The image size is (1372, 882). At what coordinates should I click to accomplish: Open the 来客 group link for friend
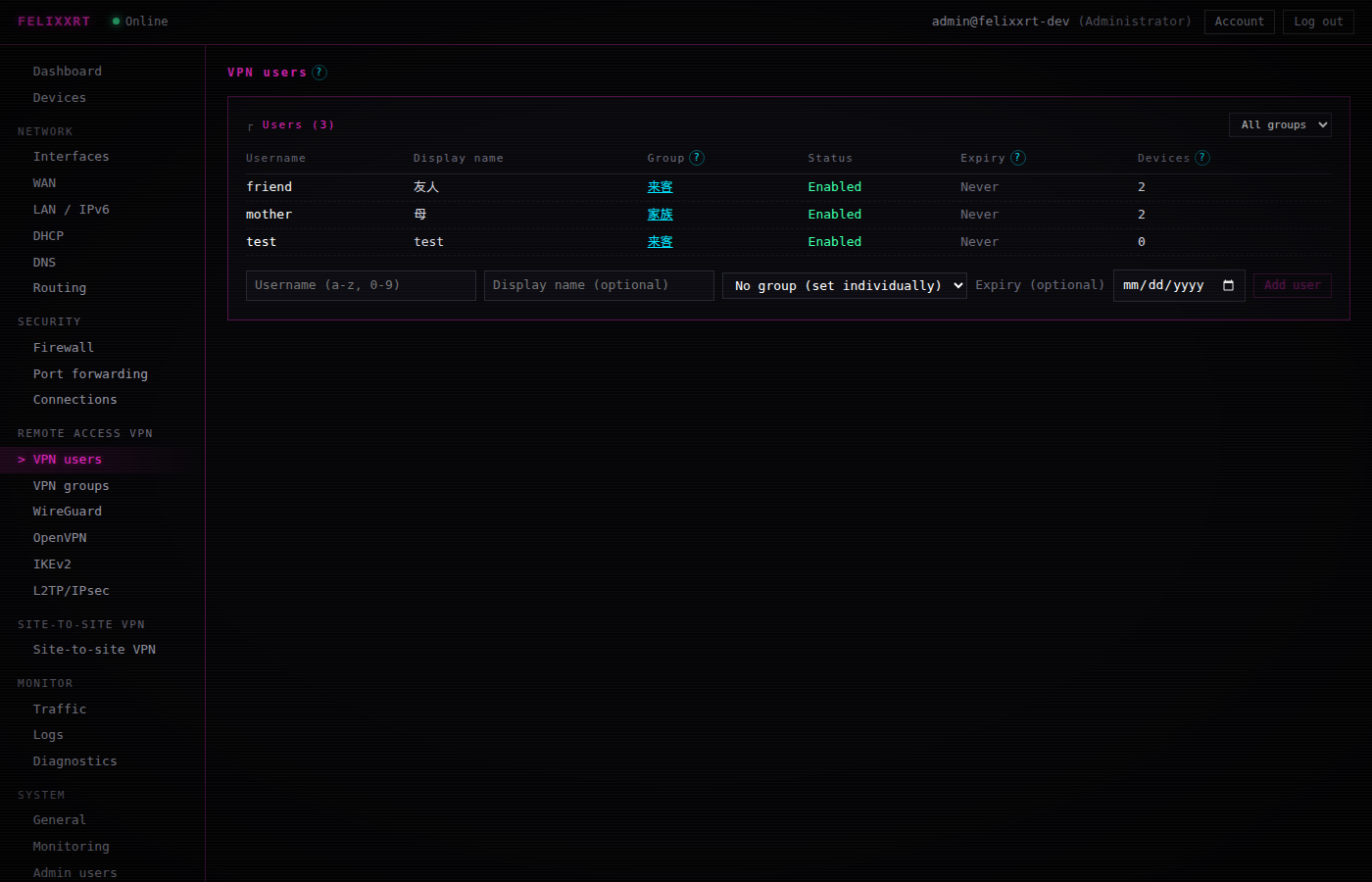pos(661,187)
